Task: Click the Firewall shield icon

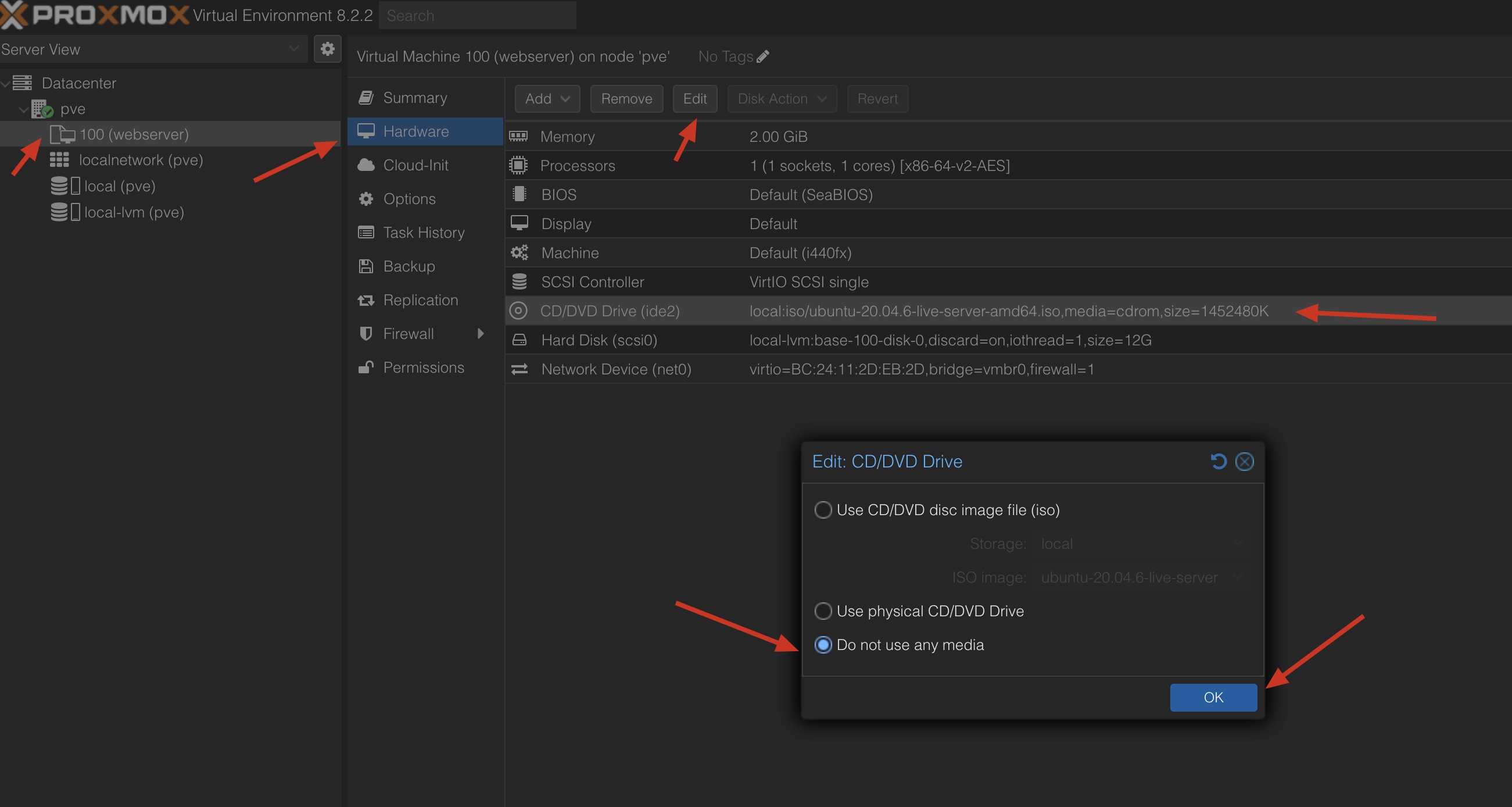Action: pyautogui.click(x=366, y=334)
